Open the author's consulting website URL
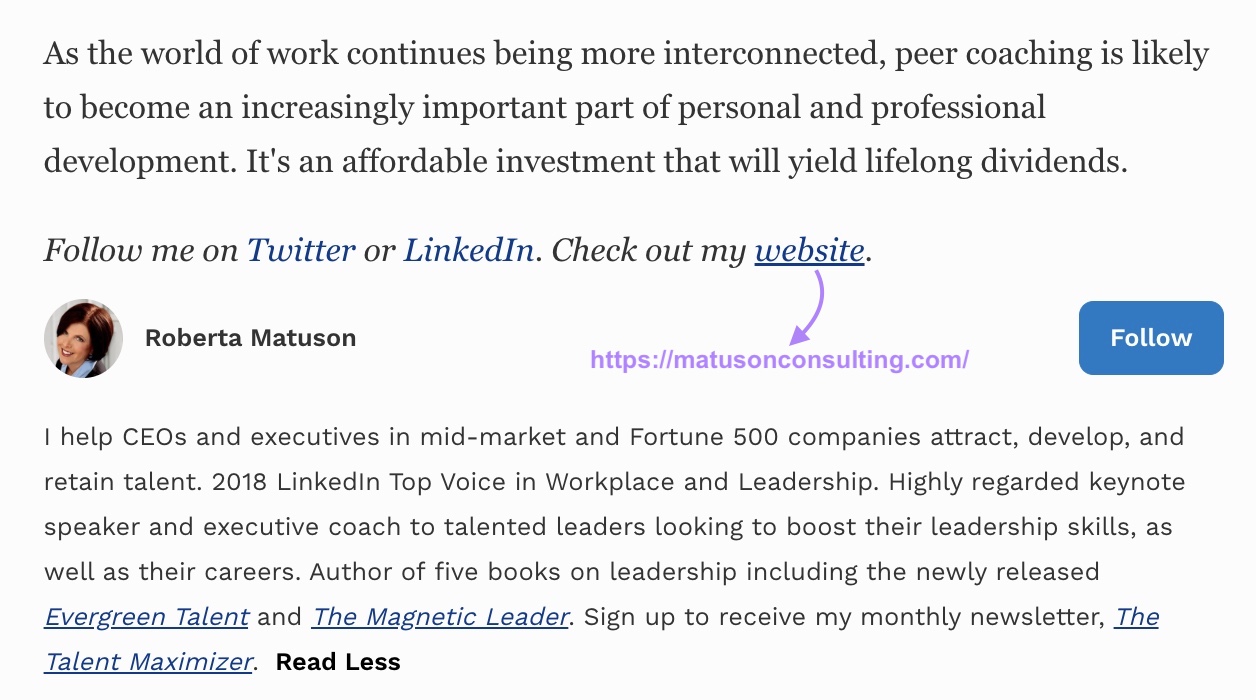 778,361
